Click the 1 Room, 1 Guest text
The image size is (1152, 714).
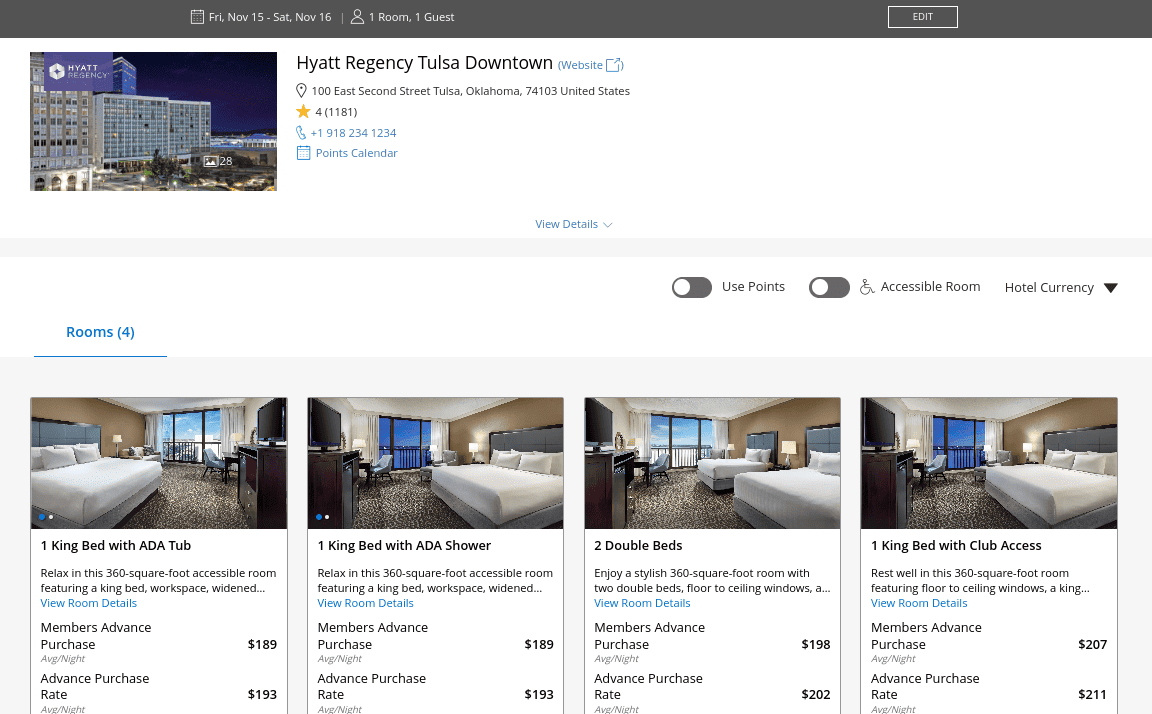pyautogui.click(x=411, y=17)
